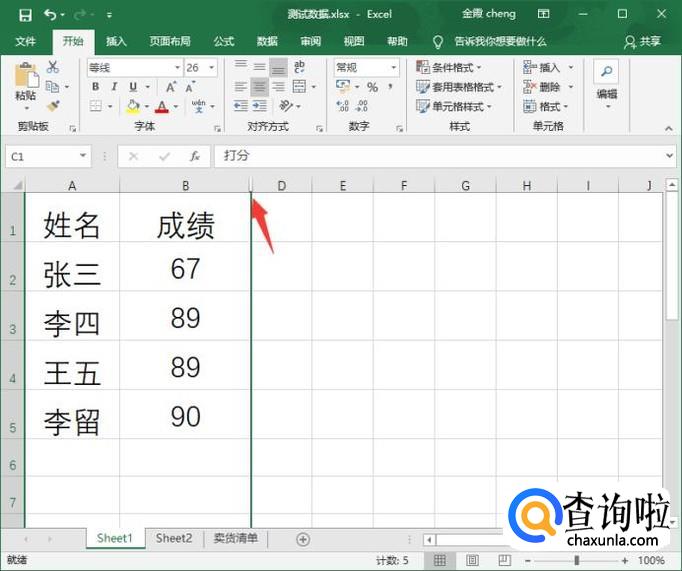Switch to the Sheet2 worksheet tab
682x571 pixels.
(x=173, y=538)
